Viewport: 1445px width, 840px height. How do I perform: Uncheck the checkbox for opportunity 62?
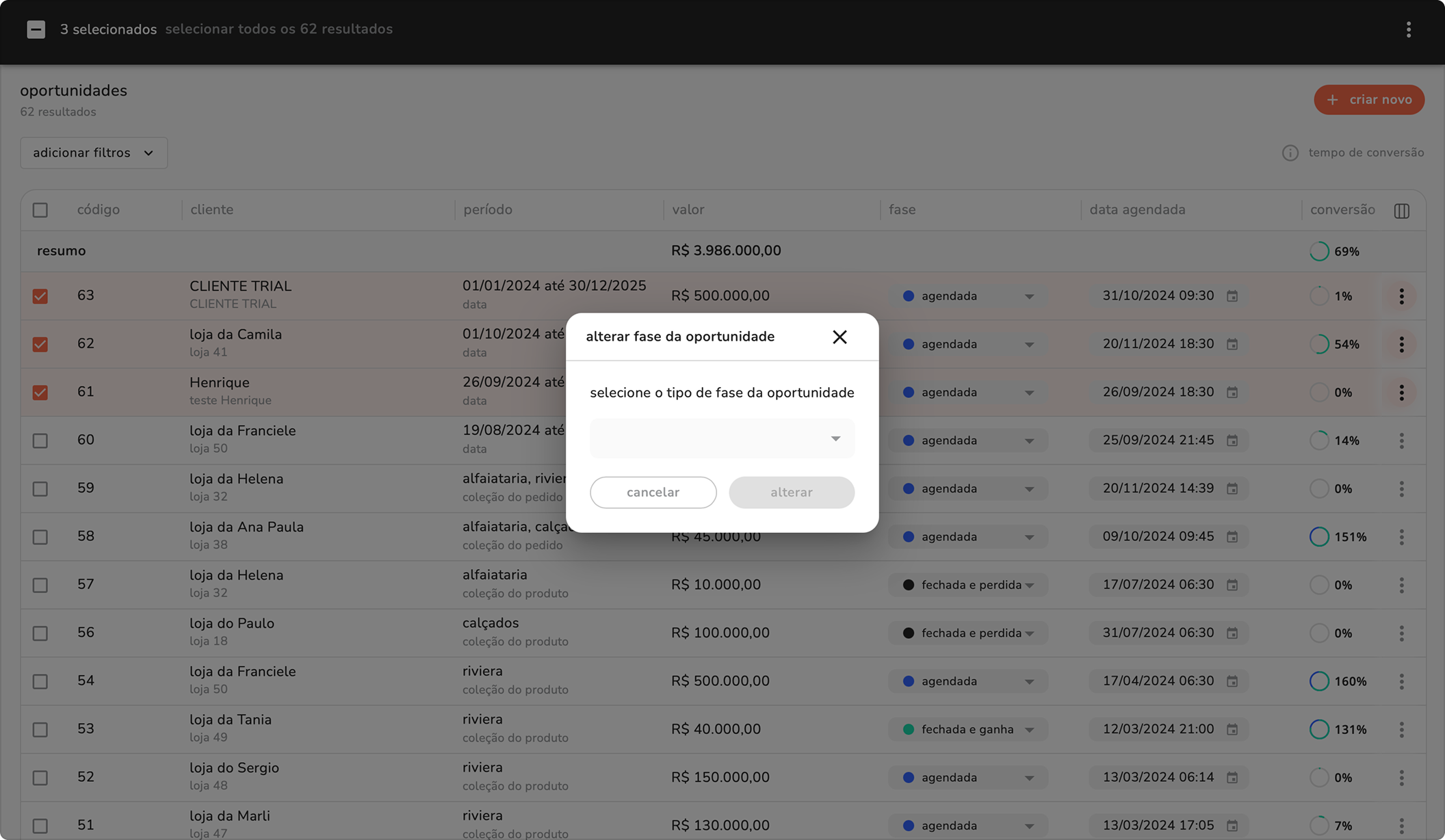pos(40,344)
